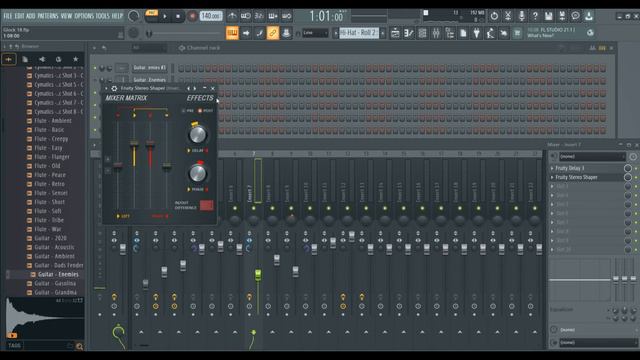The image size is (640, 360).
Task: Toggle the In/Out Difference red button
Action: coord(207,205)
